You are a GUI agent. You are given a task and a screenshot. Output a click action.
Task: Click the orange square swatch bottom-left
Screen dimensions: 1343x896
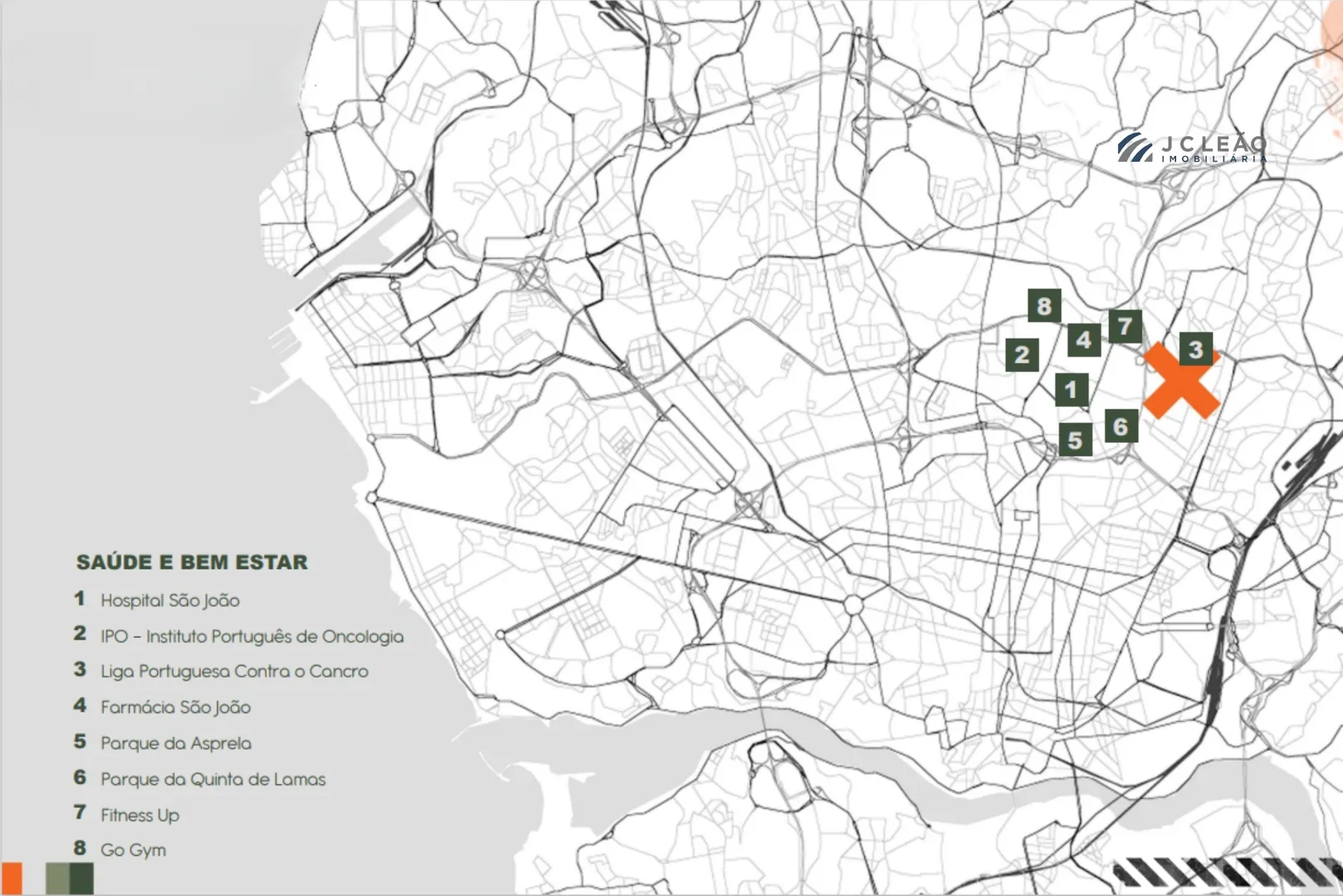click(12, 878)
